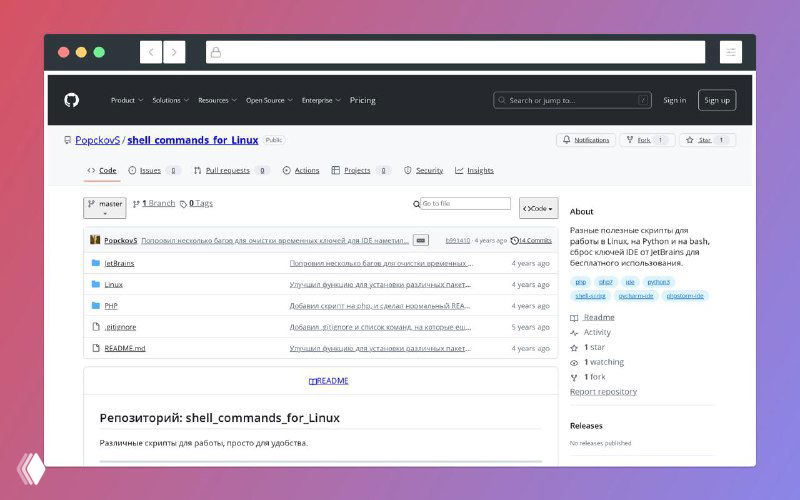Click the browser back arrow button
This screenshot has width=800, height=500.
point(151,52)
